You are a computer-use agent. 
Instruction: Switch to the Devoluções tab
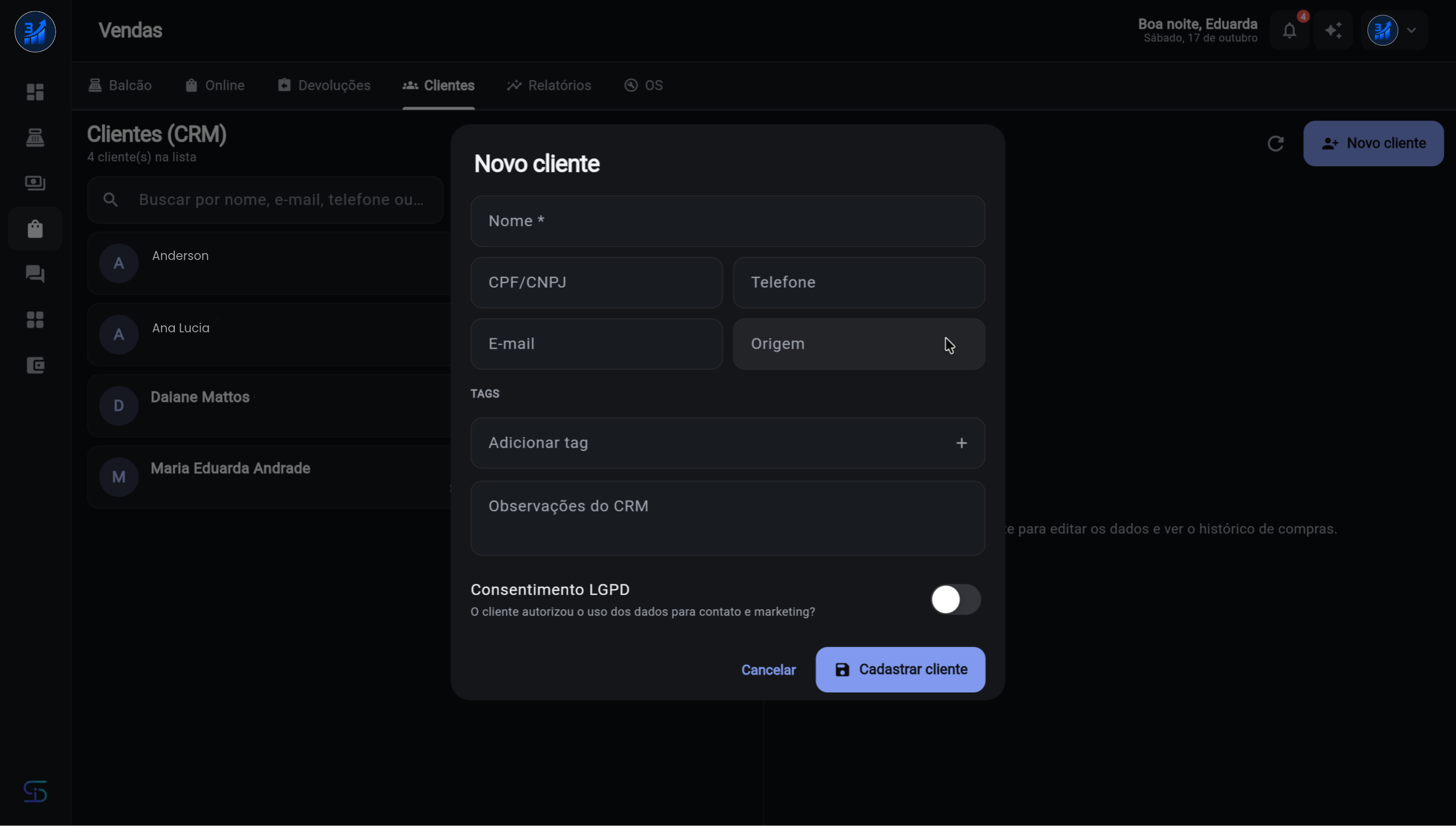tap(324, 86)
